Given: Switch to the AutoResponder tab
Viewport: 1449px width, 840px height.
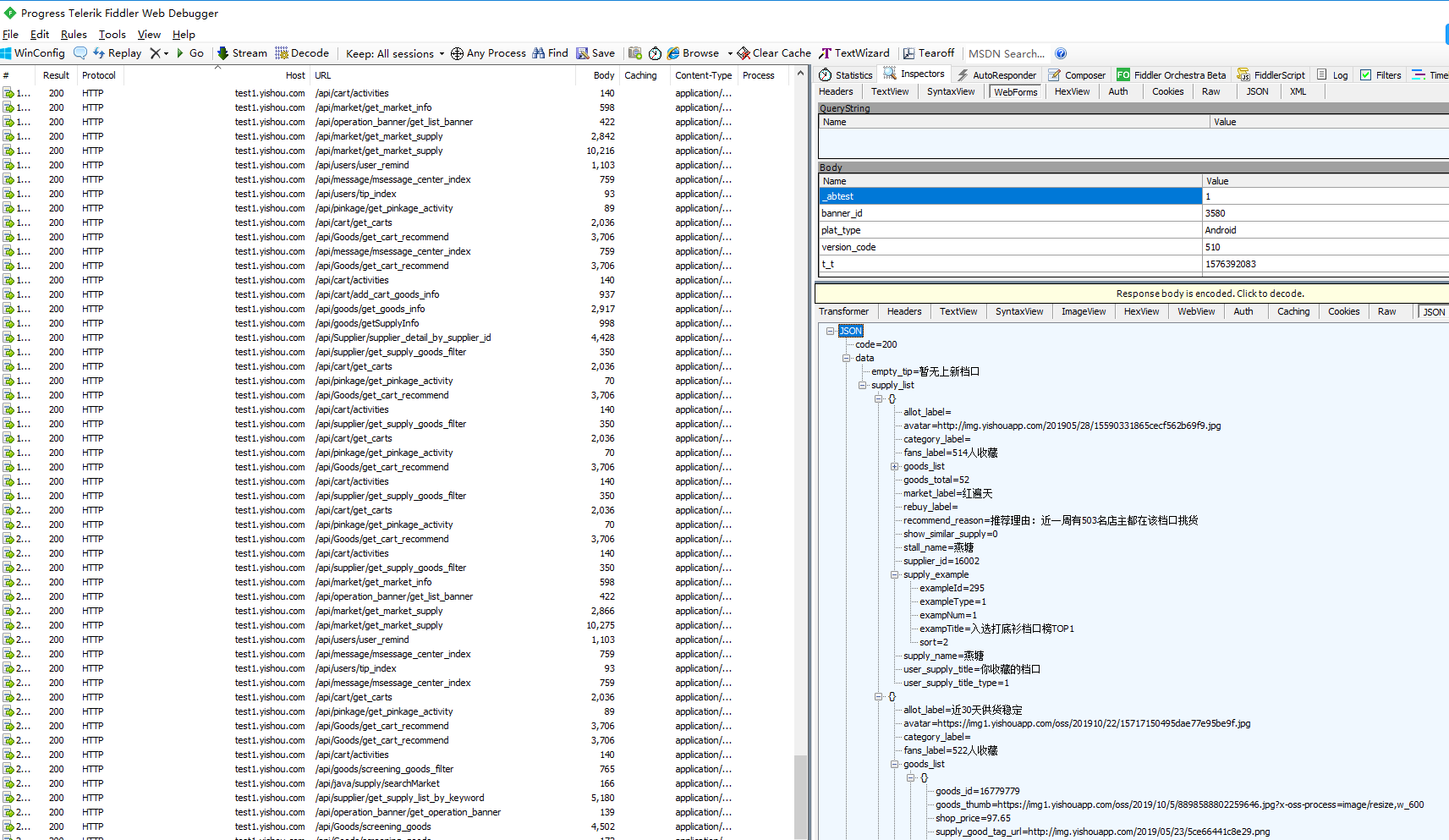Looking at the screenshot, I should tap(996, 75).
